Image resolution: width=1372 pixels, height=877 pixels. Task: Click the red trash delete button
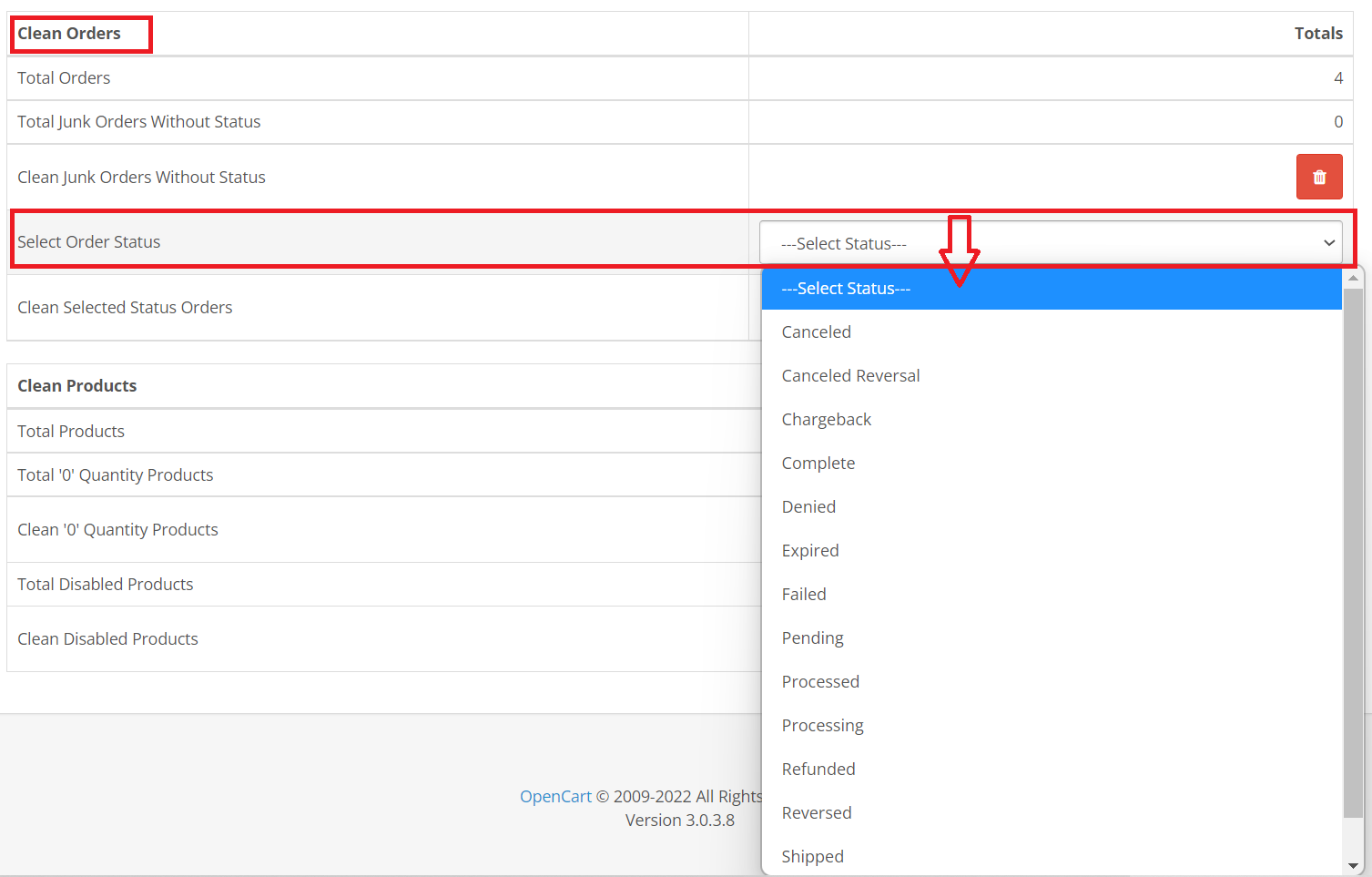(x=1318, y=177)
